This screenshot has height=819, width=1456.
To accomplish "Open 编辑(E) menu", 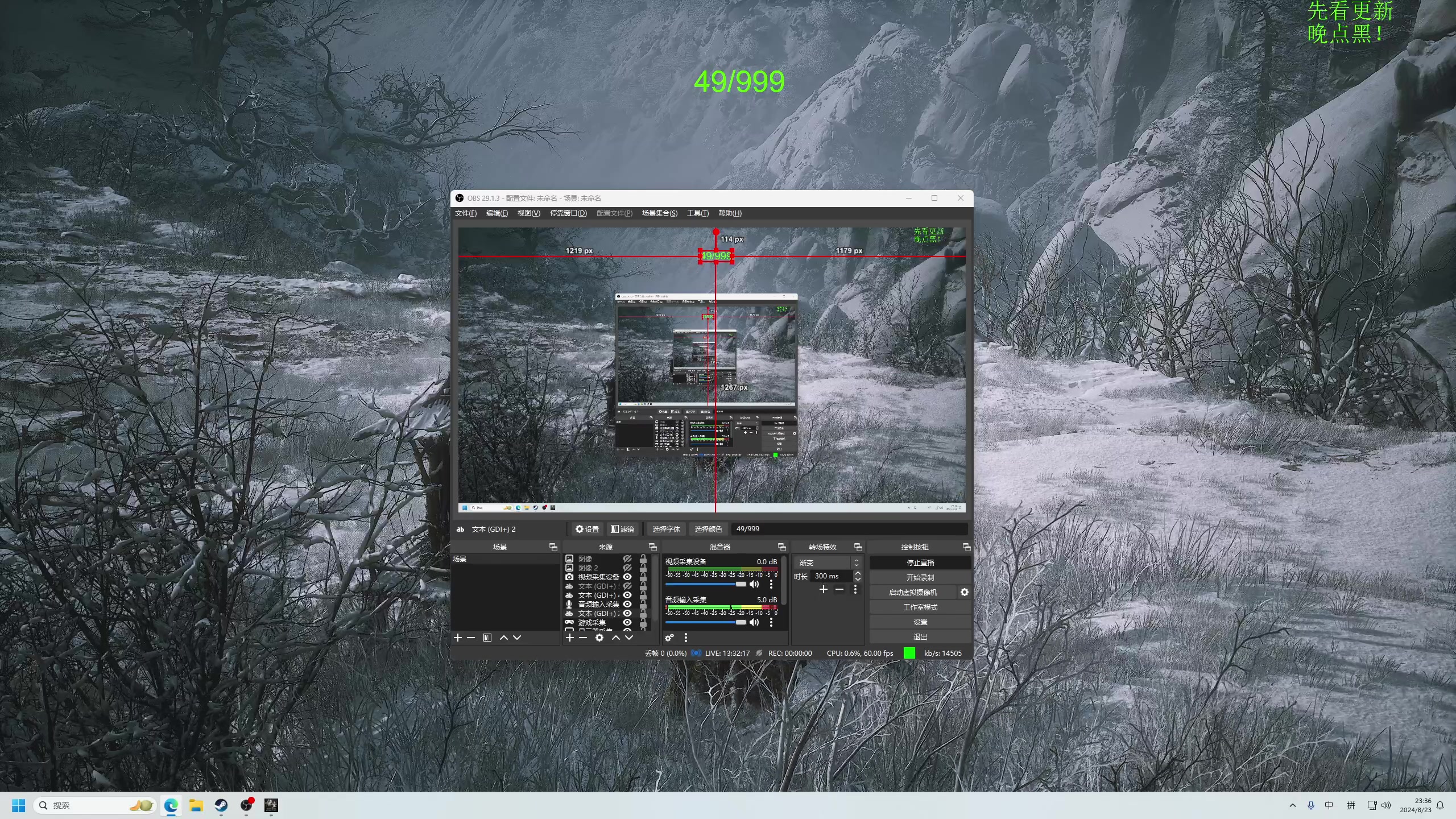I will tap(497, 213).
